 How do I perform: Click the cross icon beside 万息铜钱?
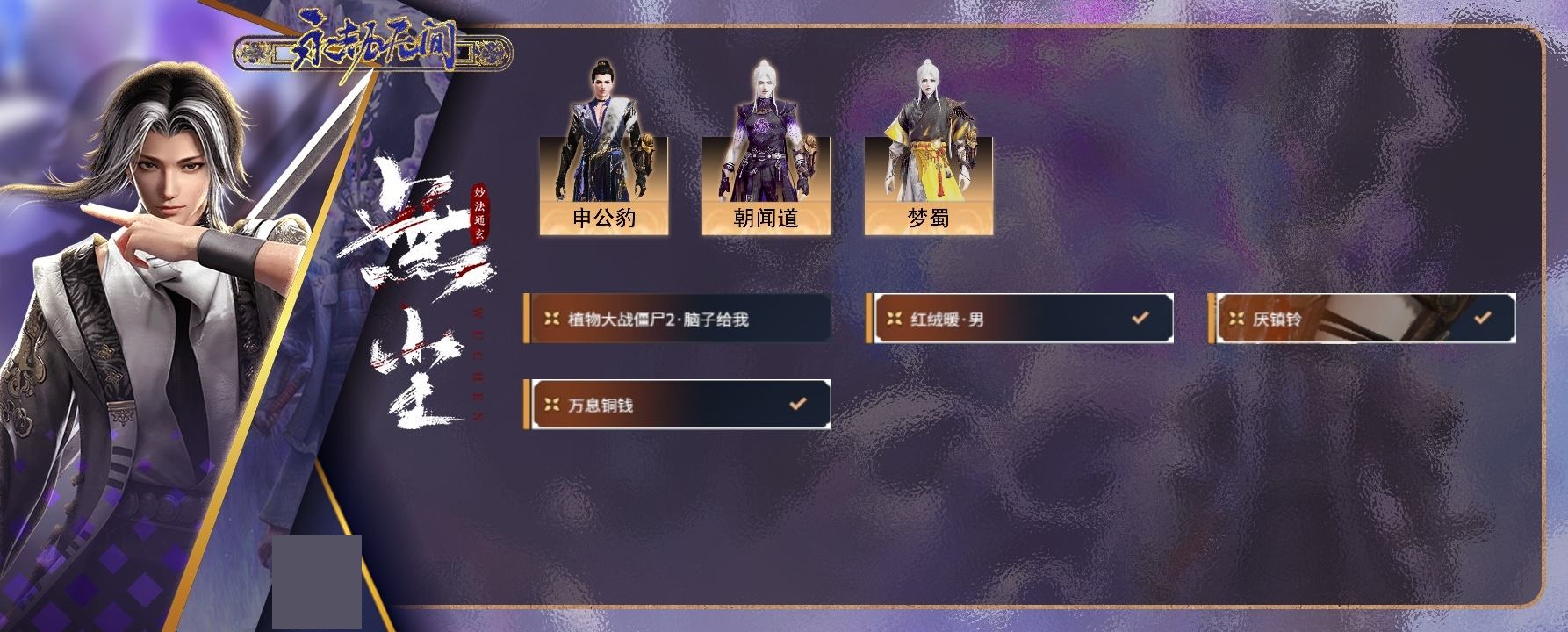click(551, 405)
